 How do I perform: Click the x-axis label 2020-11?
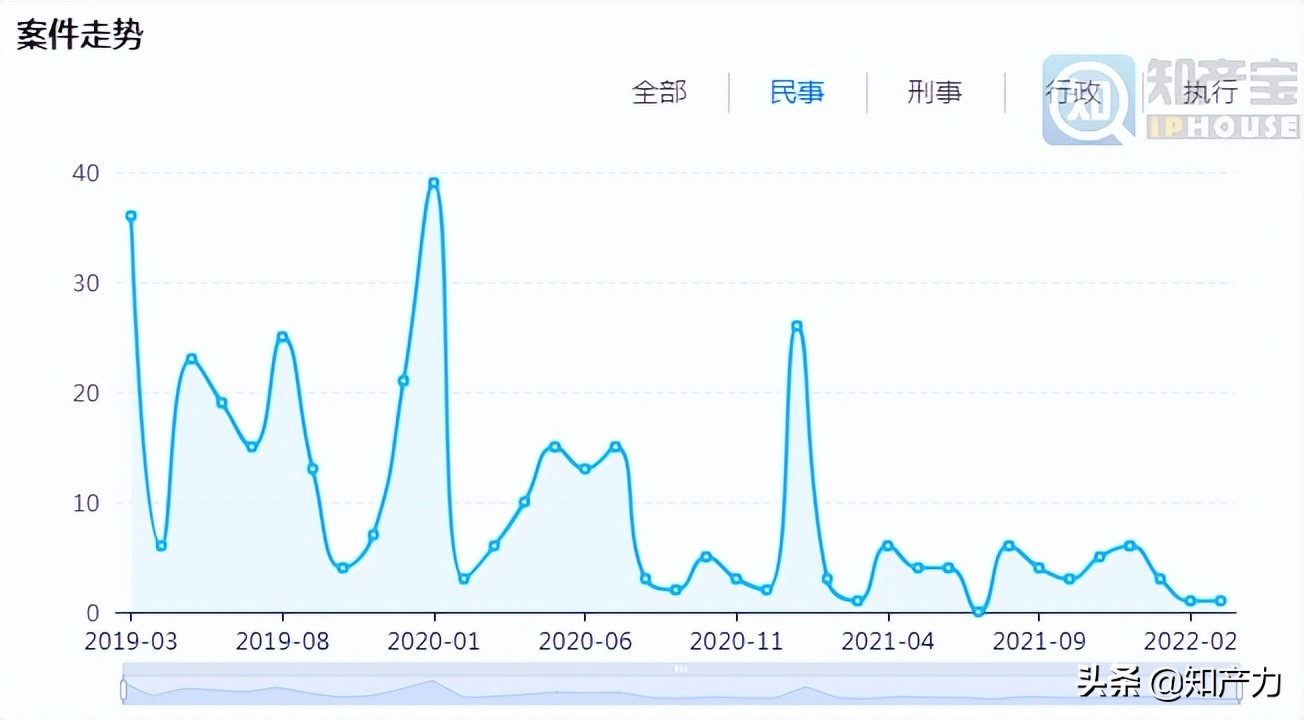click(736, 641)
